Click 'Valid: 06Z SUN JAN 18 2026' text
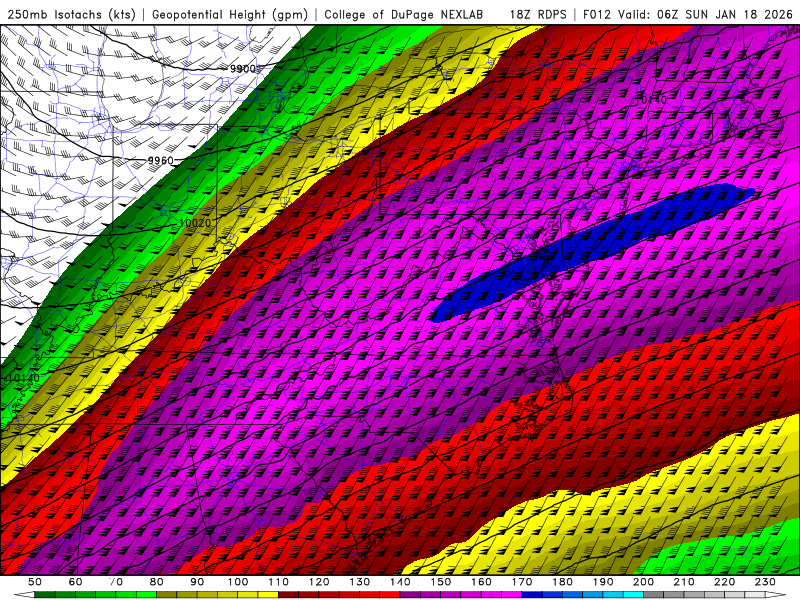800x600 pixels. pos(706,15)
